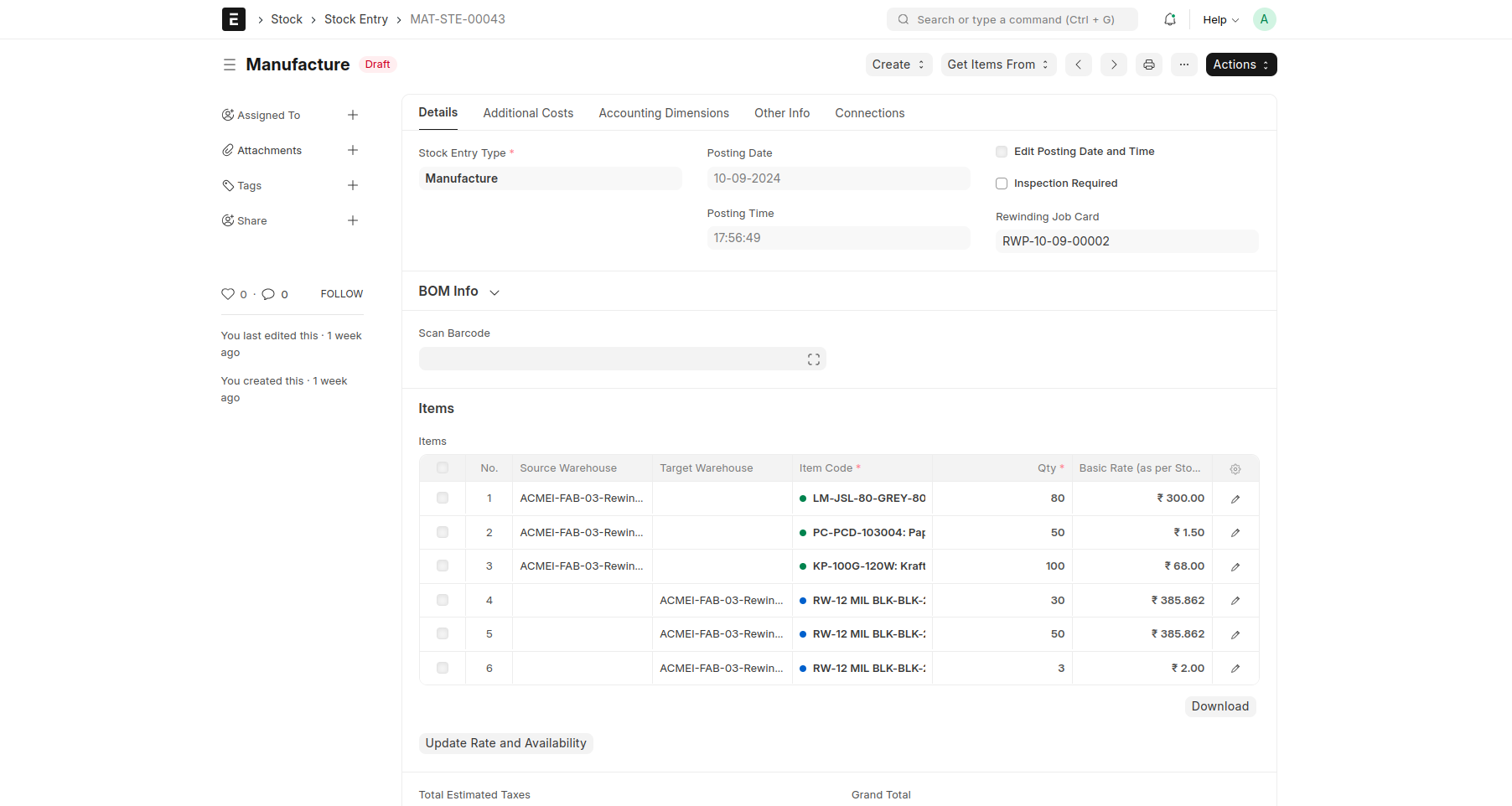1512x806 pixels.
Task: Switch to the Additional Costs tab
Action: 528,113
